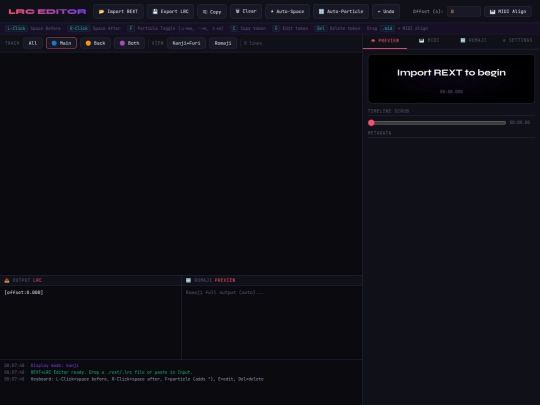Image resolution: width=540 pixels, height=405 pixels.
Task: Run Auto-Particle on the lyrics
Action: pyautogui.click(x=341, y=11)
